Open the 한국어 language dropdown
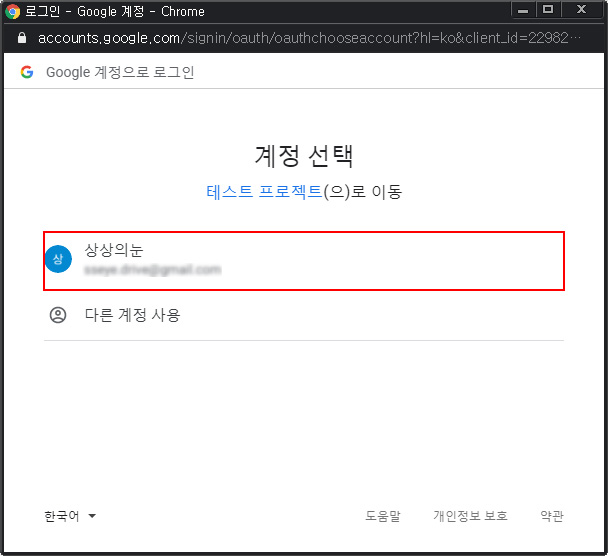The image size is (608, 556). click(70, 516)
